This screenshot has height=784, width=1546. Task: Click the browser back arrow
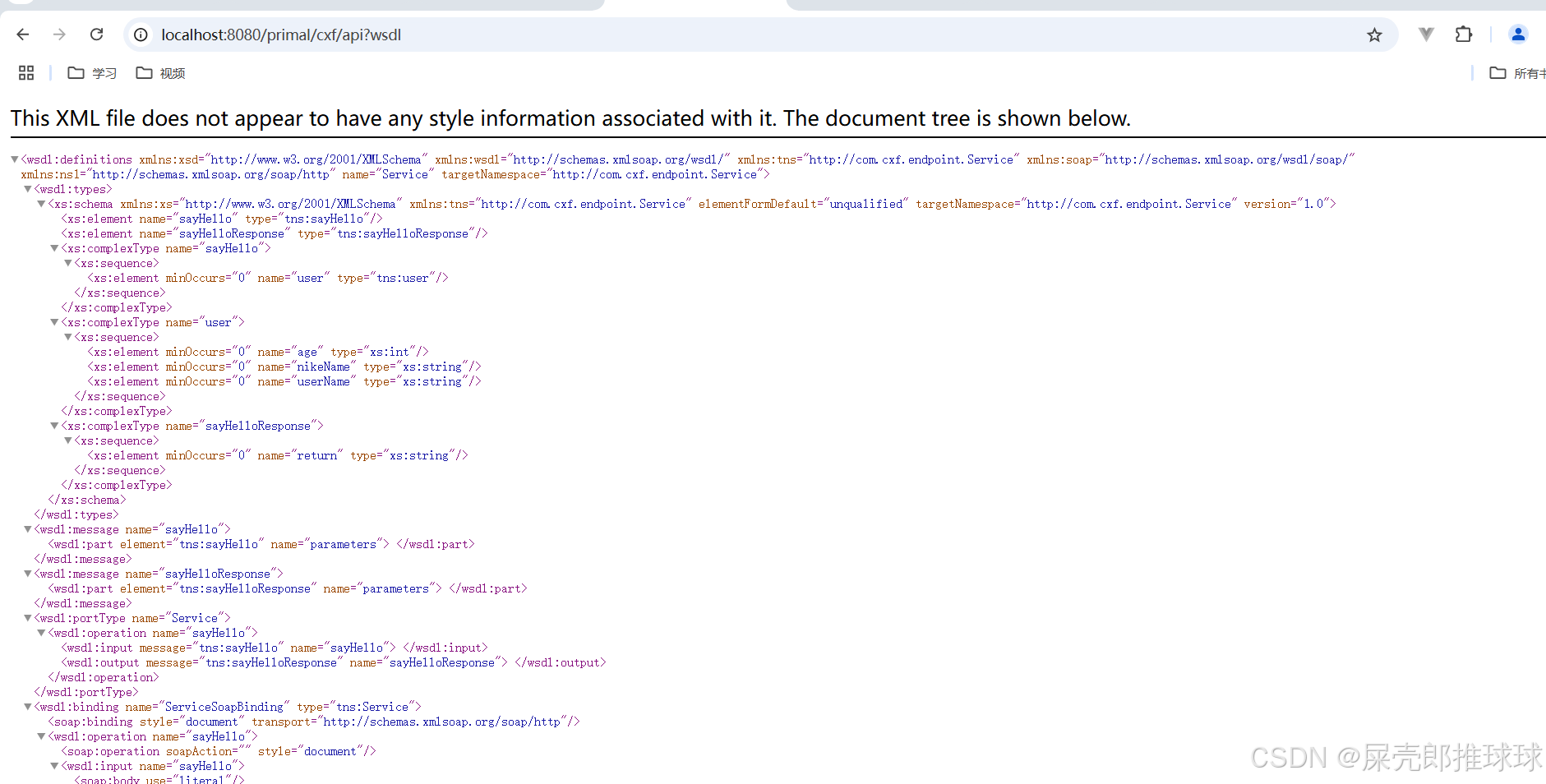point(22,35)
